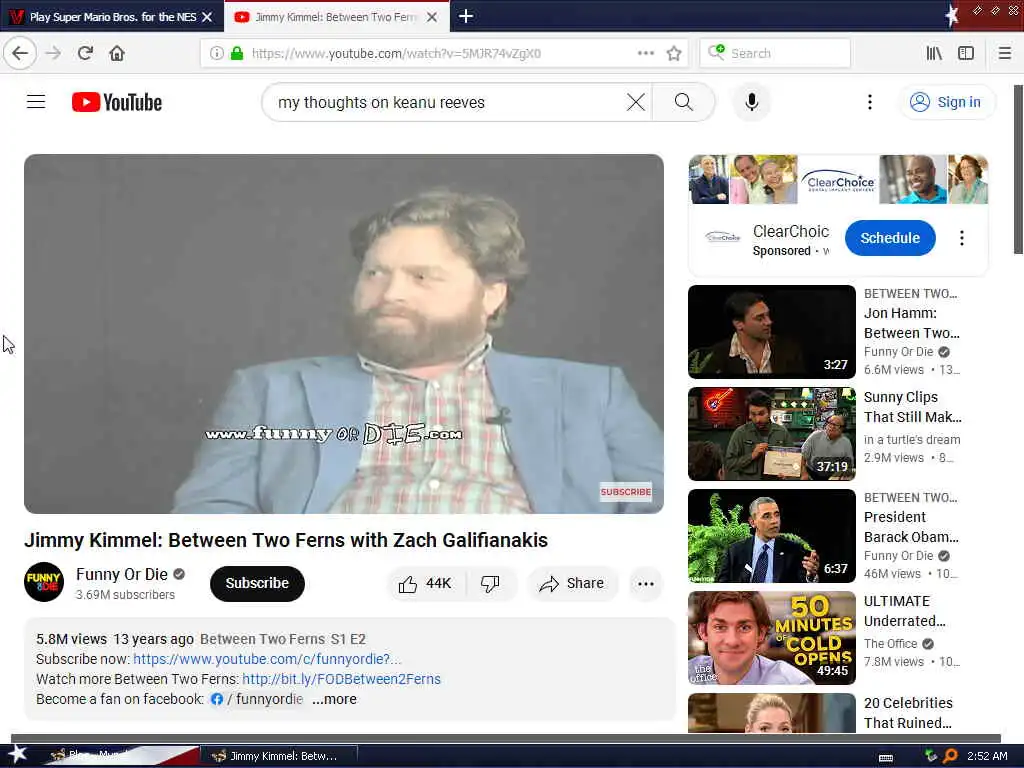Subscribe to Funny Or Die channel
Viewport: 1024px width, 768px height.
[257, 583]
